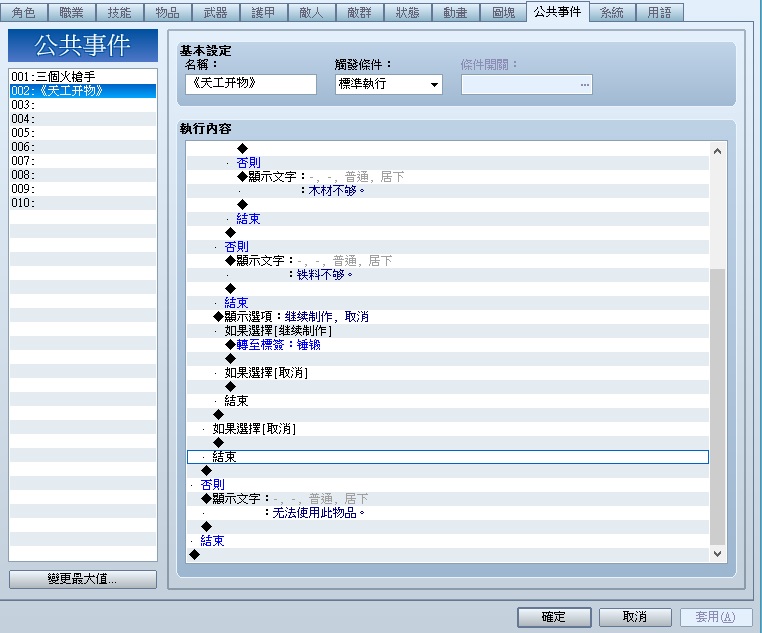This screenshot has width=762, height=633.
Task: Confirm with the 確定 button
Action: 554,617
